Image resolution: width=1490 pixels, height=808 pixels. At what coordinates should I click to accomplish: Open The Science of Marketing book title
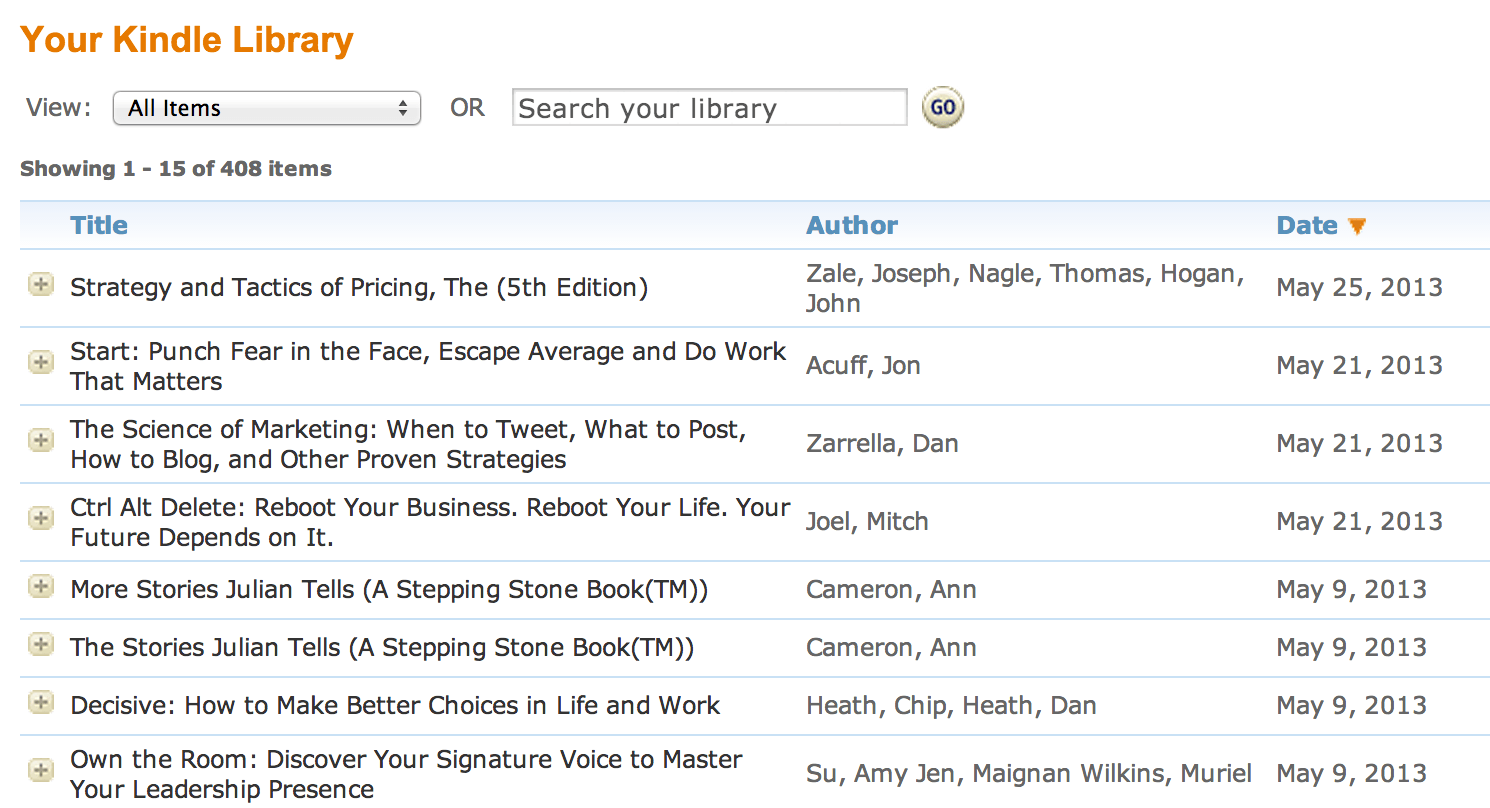(408, 444)
